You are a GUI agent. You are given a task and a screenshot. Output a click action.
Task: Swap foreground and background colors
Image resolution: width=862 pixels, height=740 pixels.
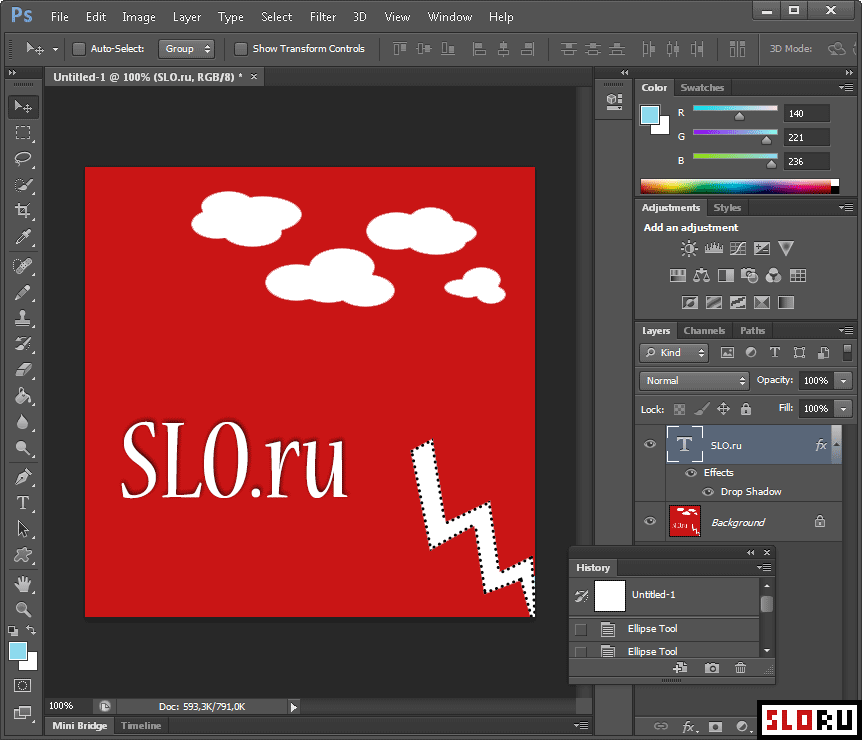click(31, 630)
